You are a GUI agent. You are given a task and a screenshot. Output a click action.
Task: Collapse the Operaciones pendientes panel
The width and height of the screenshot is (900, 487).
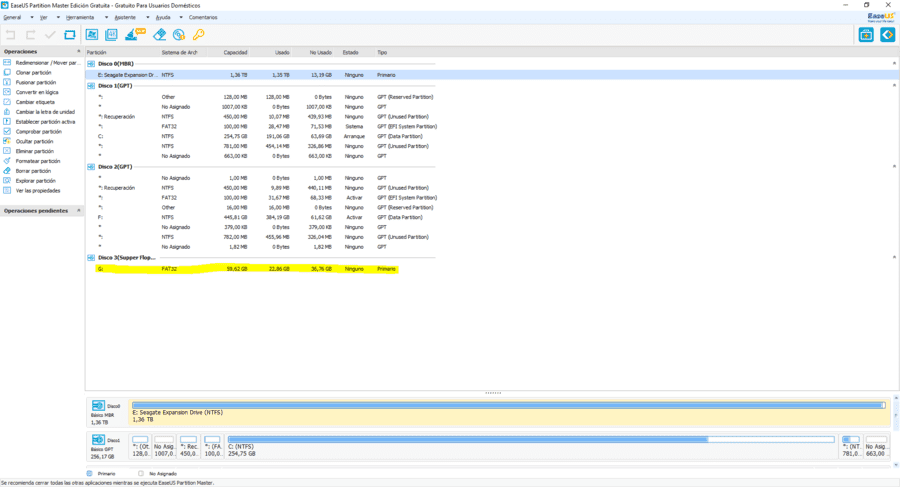79,210
